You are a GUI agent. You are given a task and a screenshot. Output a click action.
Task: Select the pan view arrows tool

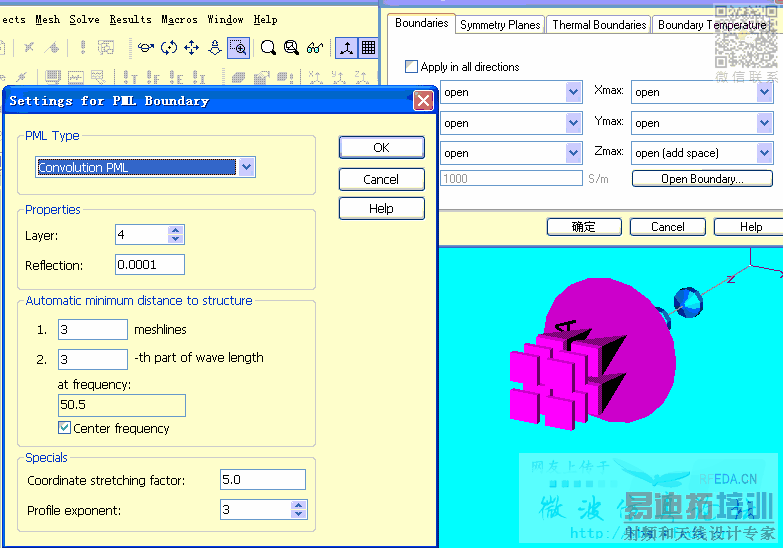tap(192, 48)
